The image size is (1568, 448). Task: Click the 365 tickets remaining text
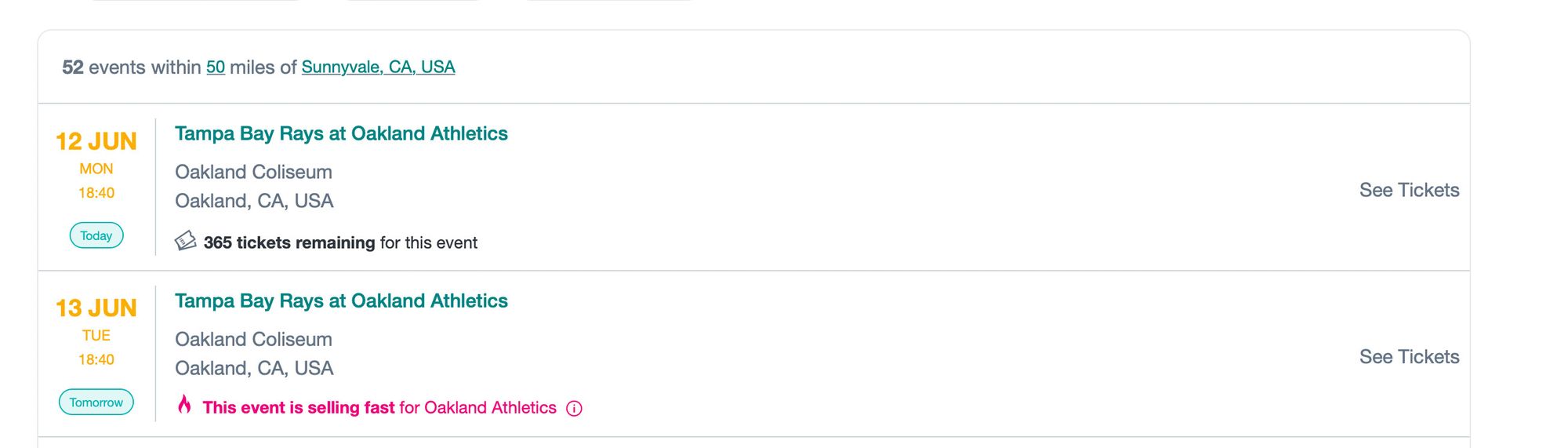[289, 242]
